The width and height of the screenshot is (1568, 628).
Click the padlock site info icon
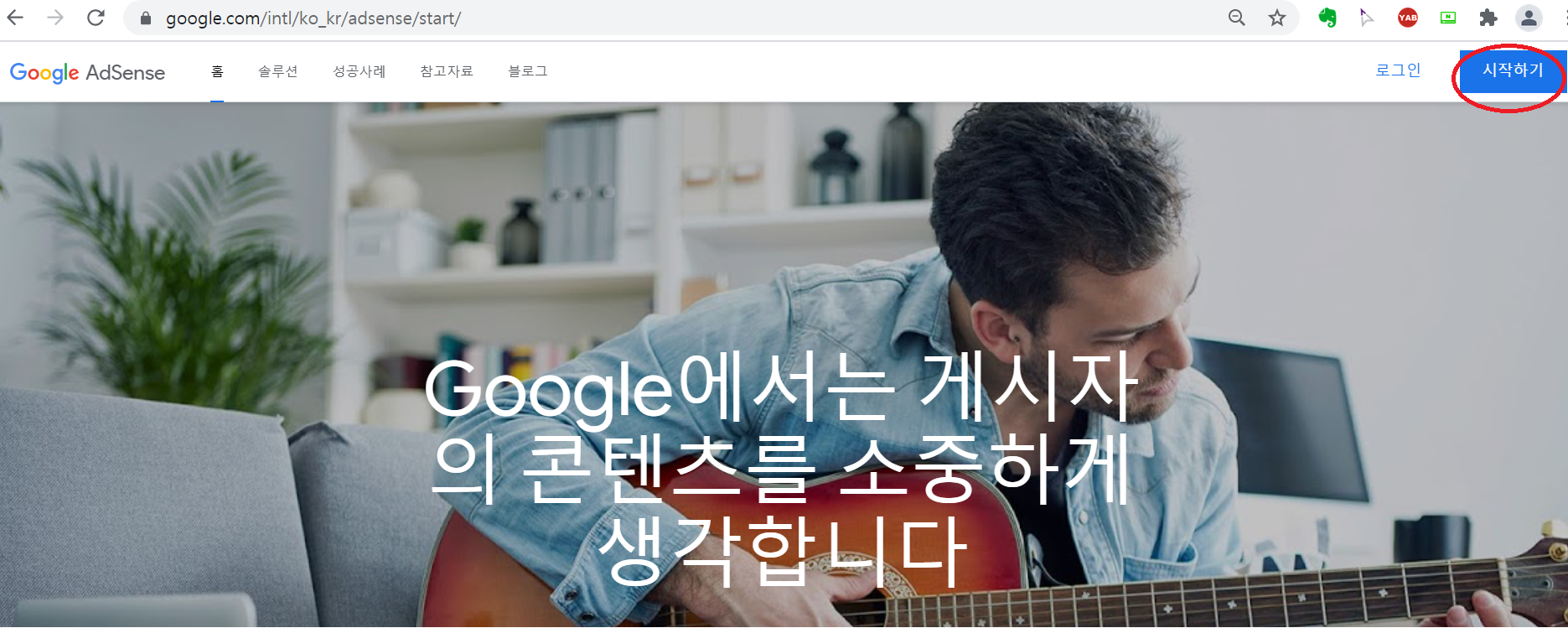pos(146,18)
